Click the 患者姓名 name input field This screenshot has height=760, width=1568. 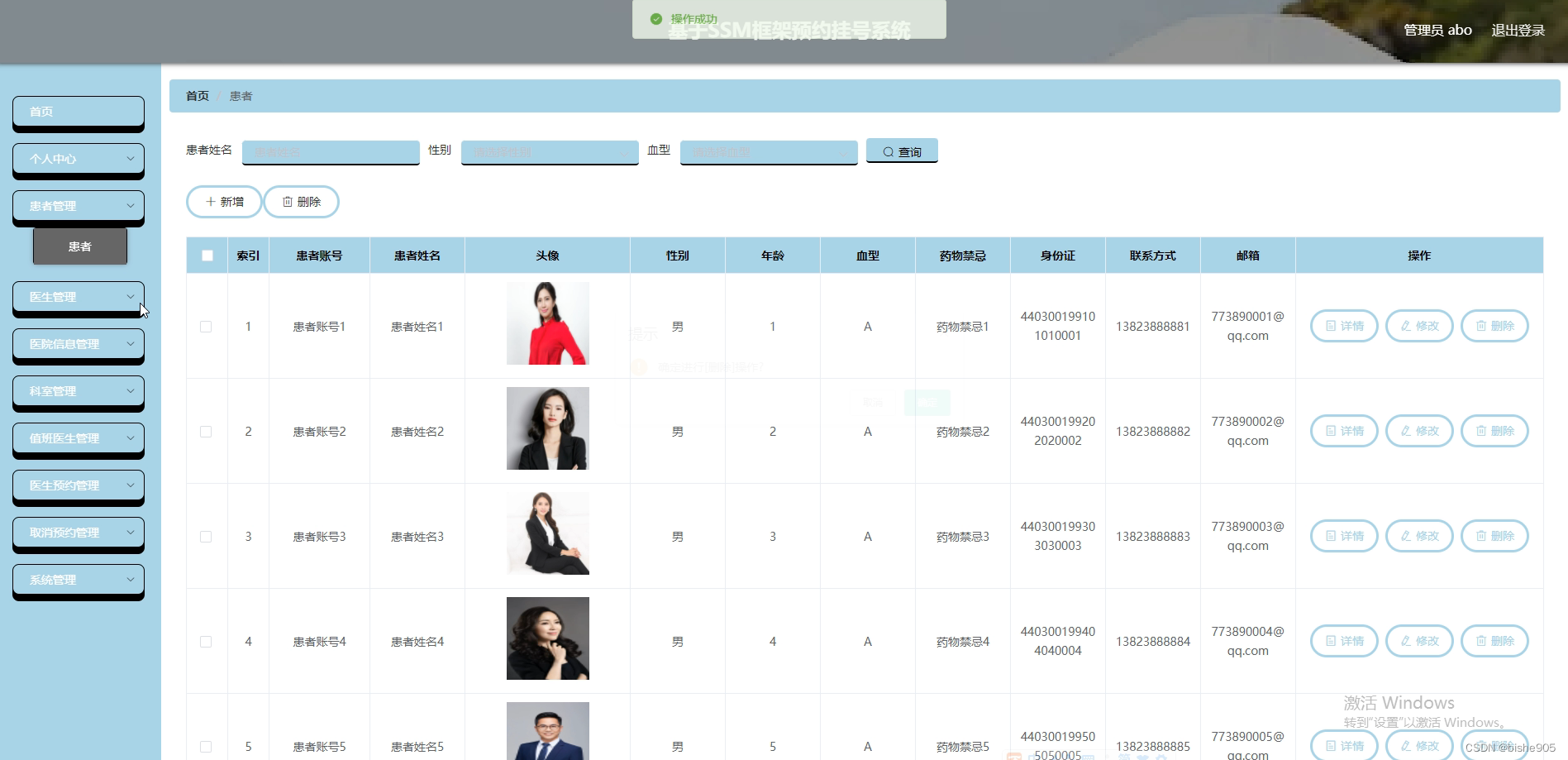[x=330, y=152]
